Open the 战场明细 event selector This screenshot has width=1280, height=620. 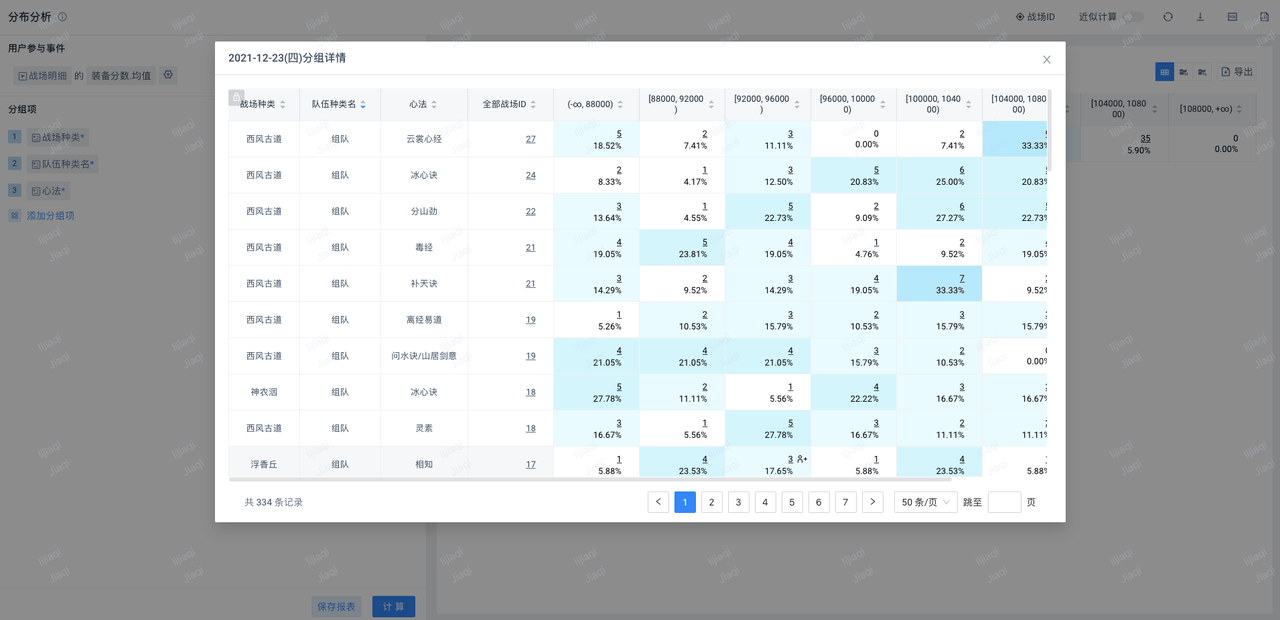[42, 75]
